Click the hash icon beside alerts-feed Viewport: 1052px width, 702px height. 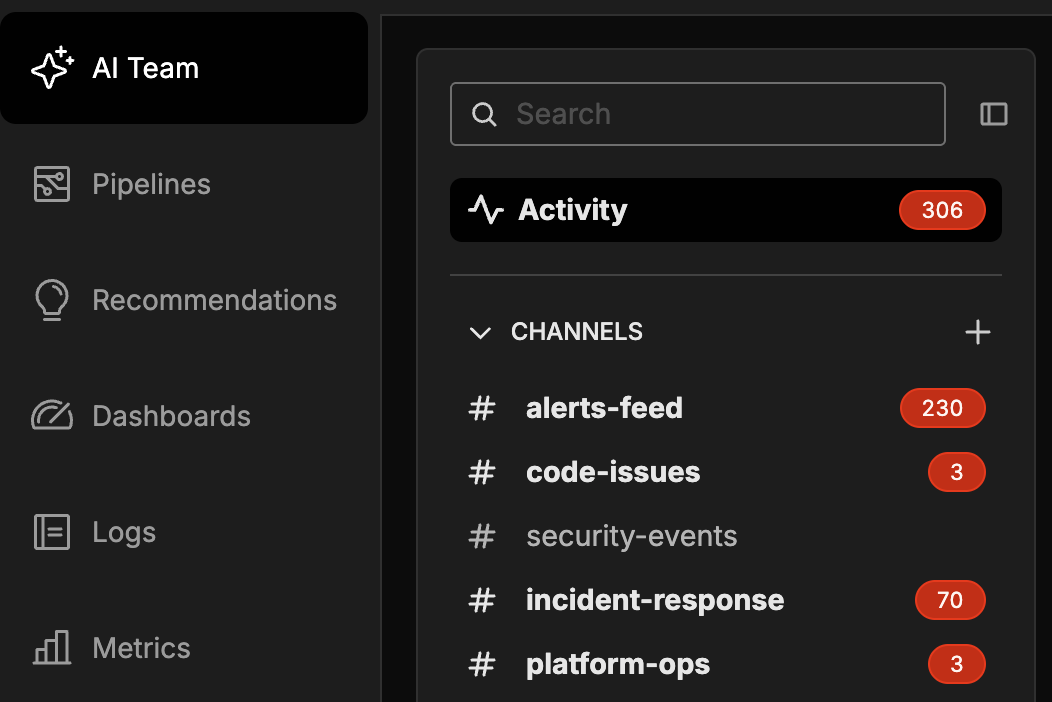(x=482, y=408)
